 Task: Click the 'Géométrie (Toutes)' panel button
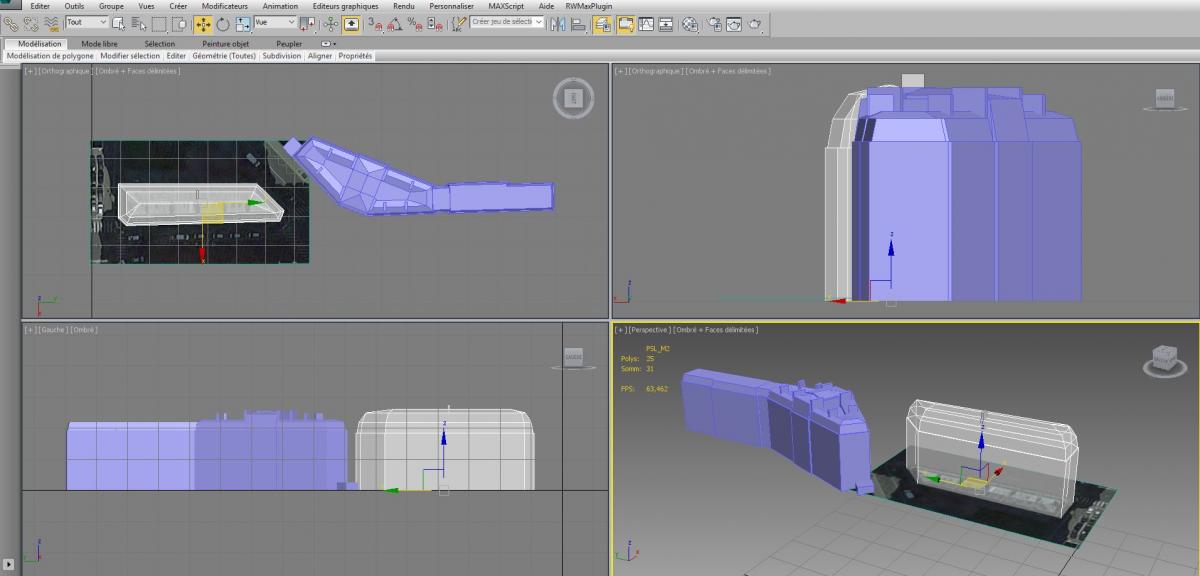(224, 56)
